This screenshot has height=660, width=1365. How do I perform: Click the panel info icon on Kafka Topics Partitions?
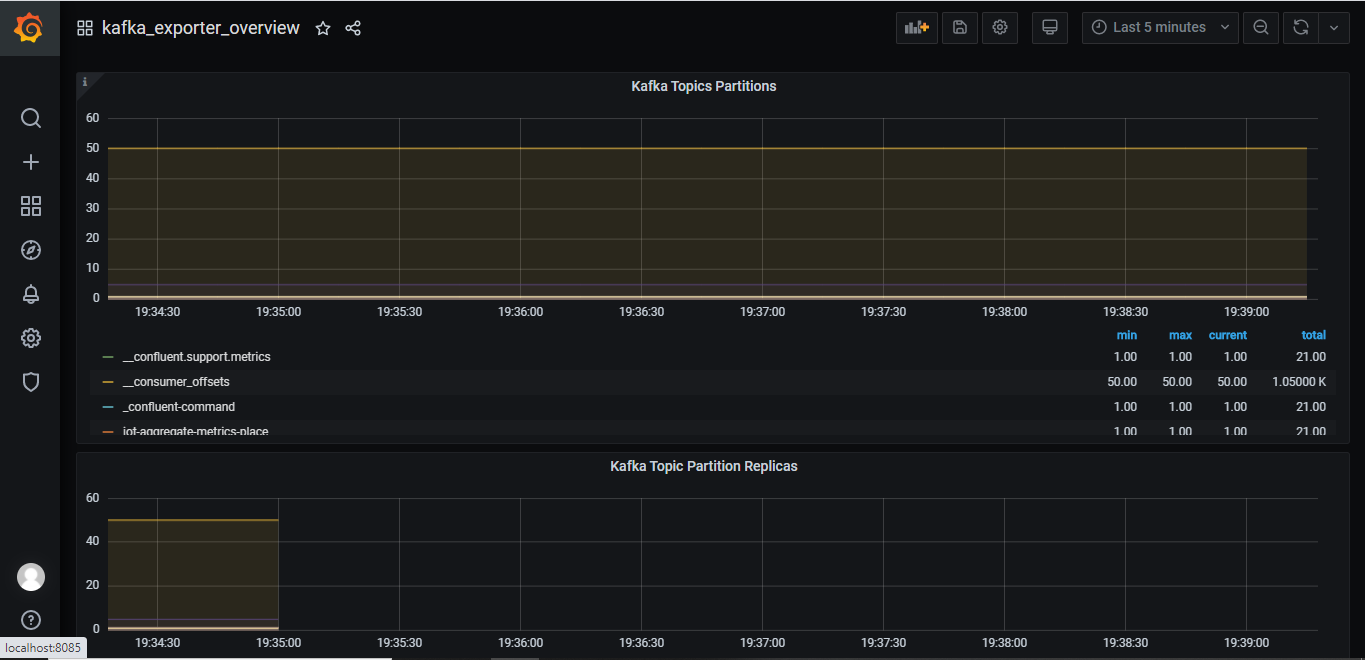85,82
